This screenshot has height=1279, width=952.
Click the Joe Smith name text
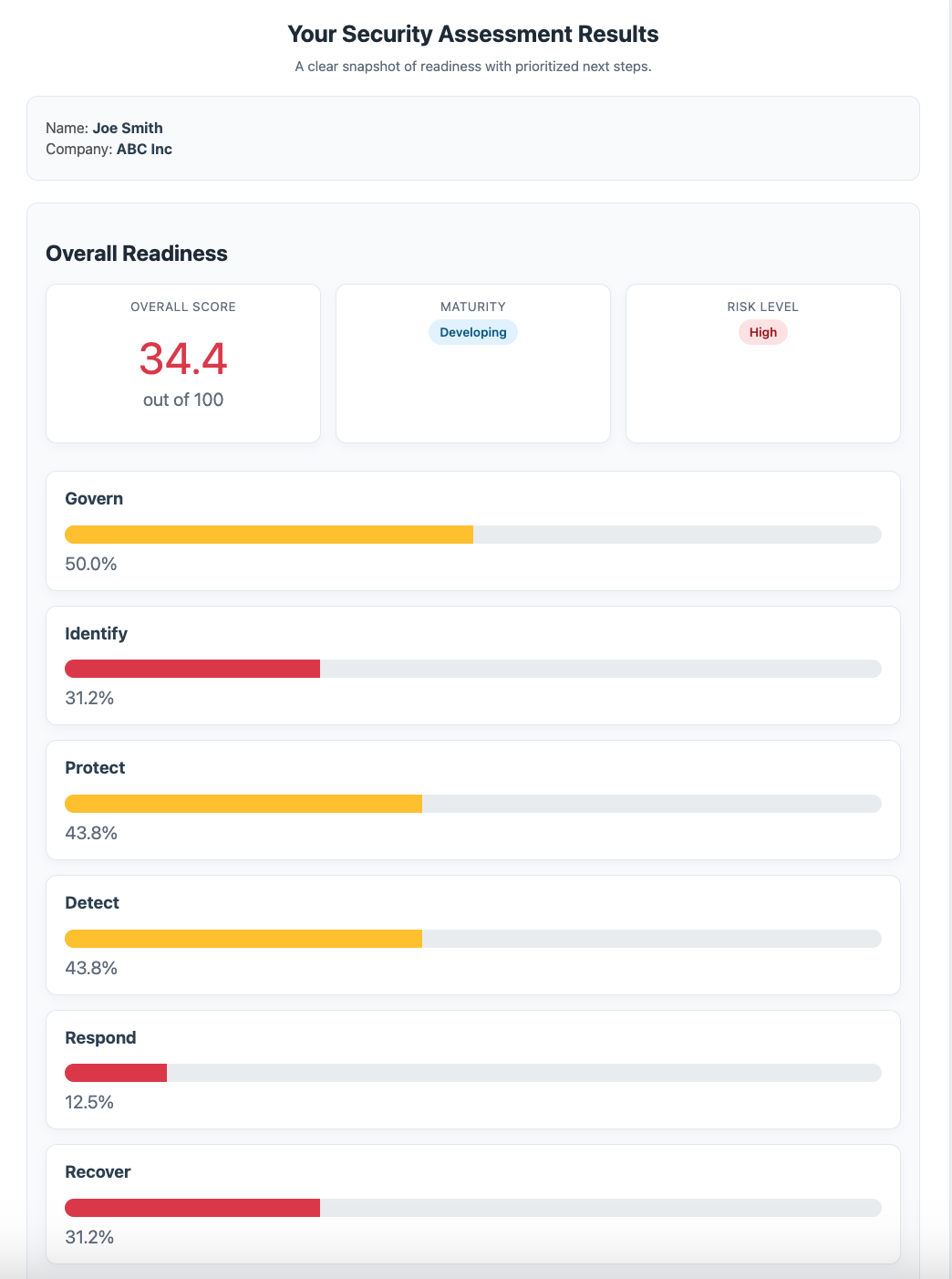tap(128, 128)
